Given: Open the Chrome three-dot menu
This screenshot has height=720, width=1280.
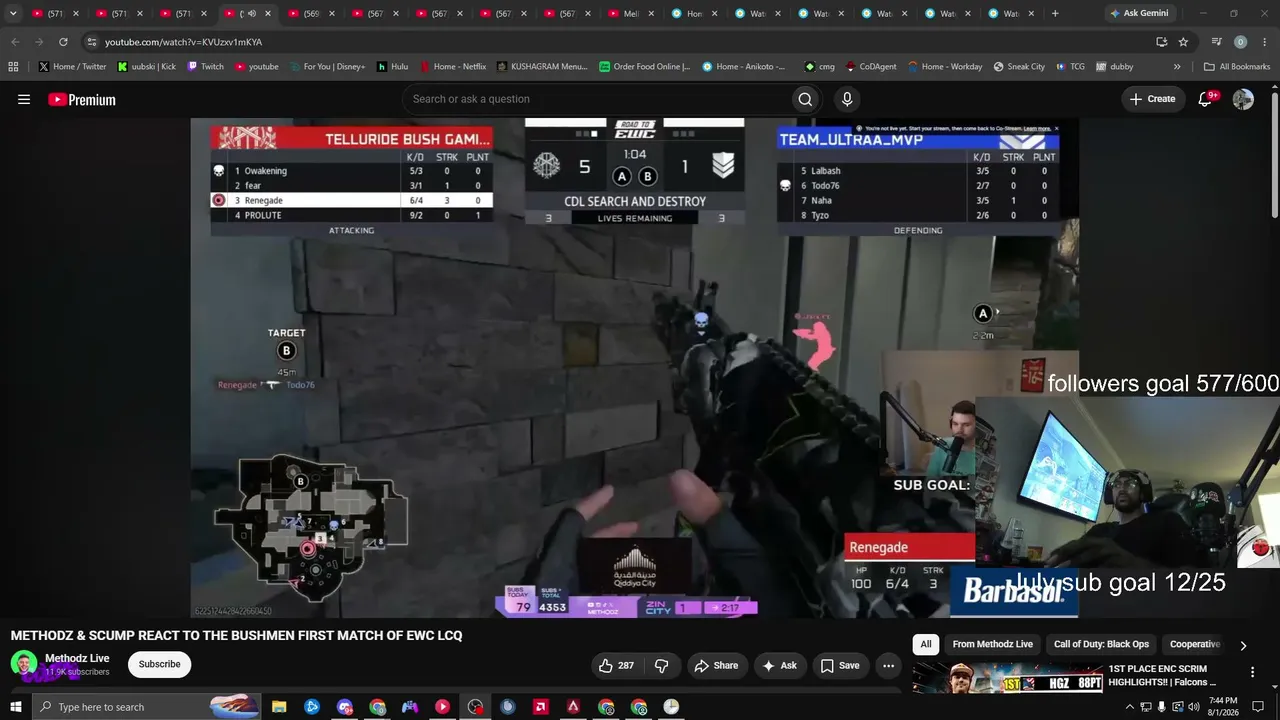Looking at the screenshot, I should point(1264,42).
